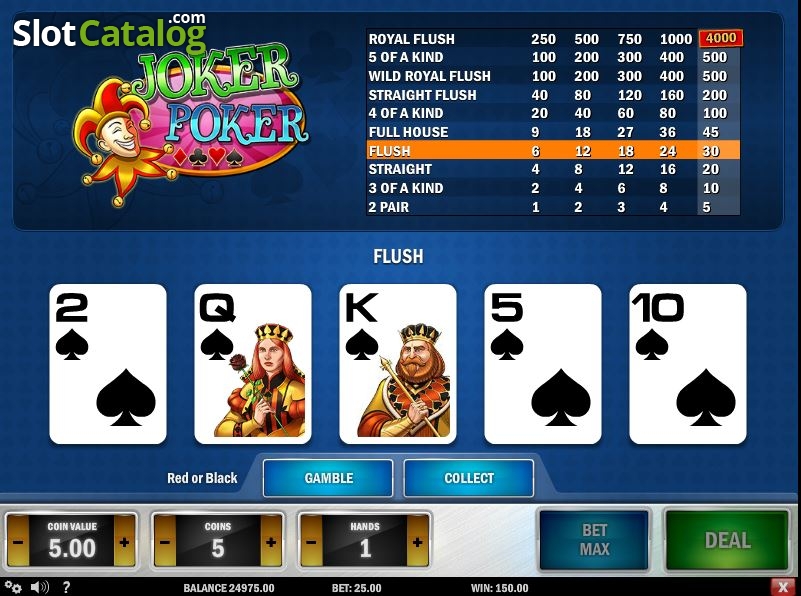Add a hand with plus button
The width and height of the screenshot is (801, 596).
coord(418,541)
